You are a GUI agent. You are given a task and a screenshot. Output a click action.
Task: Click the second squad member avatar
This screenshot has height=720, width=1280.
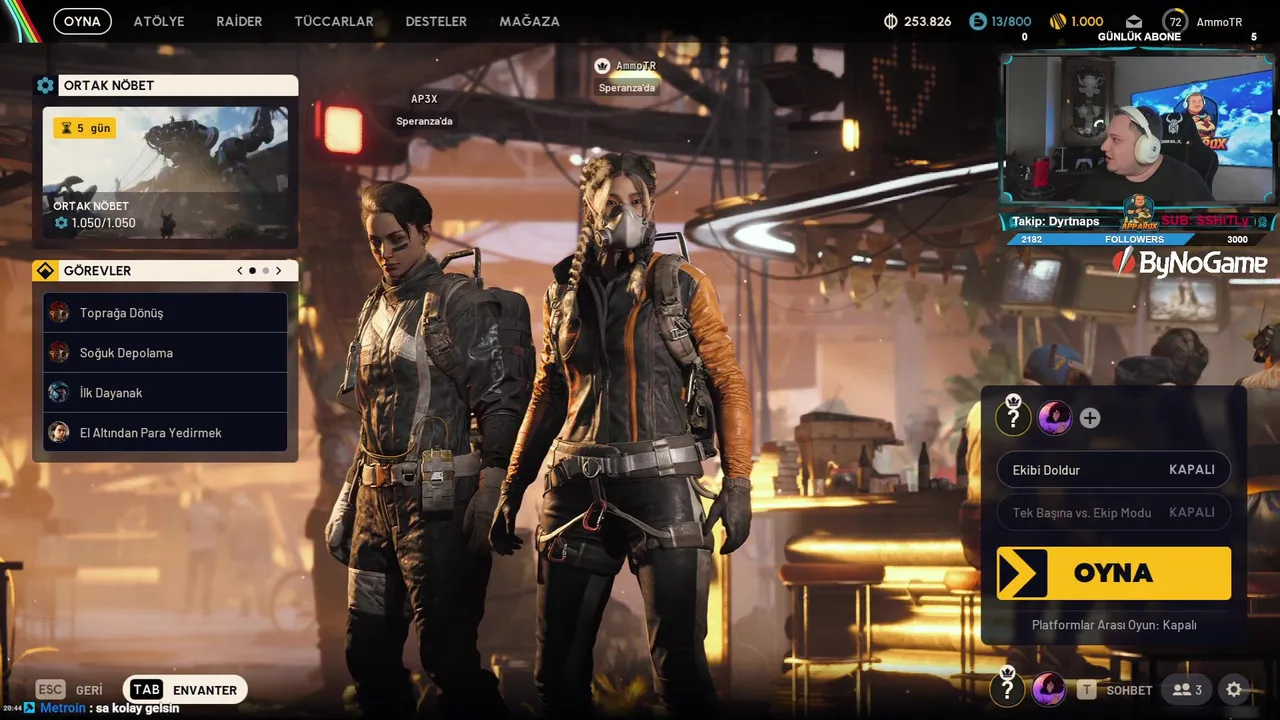pyautogui.click(x=1055, y=418)
